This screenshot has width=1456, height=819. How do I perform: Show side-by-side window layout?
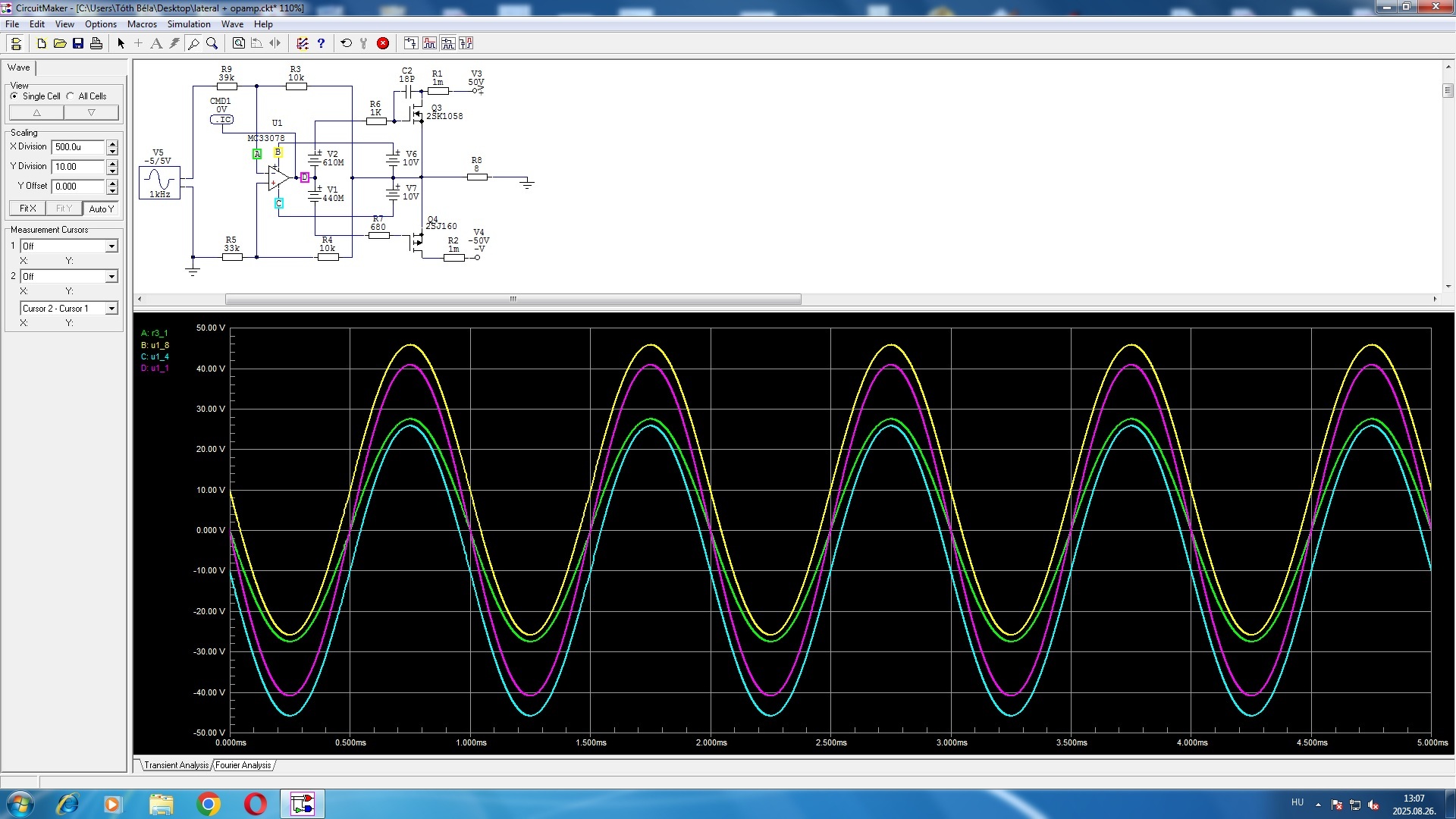tap(466, 43)
